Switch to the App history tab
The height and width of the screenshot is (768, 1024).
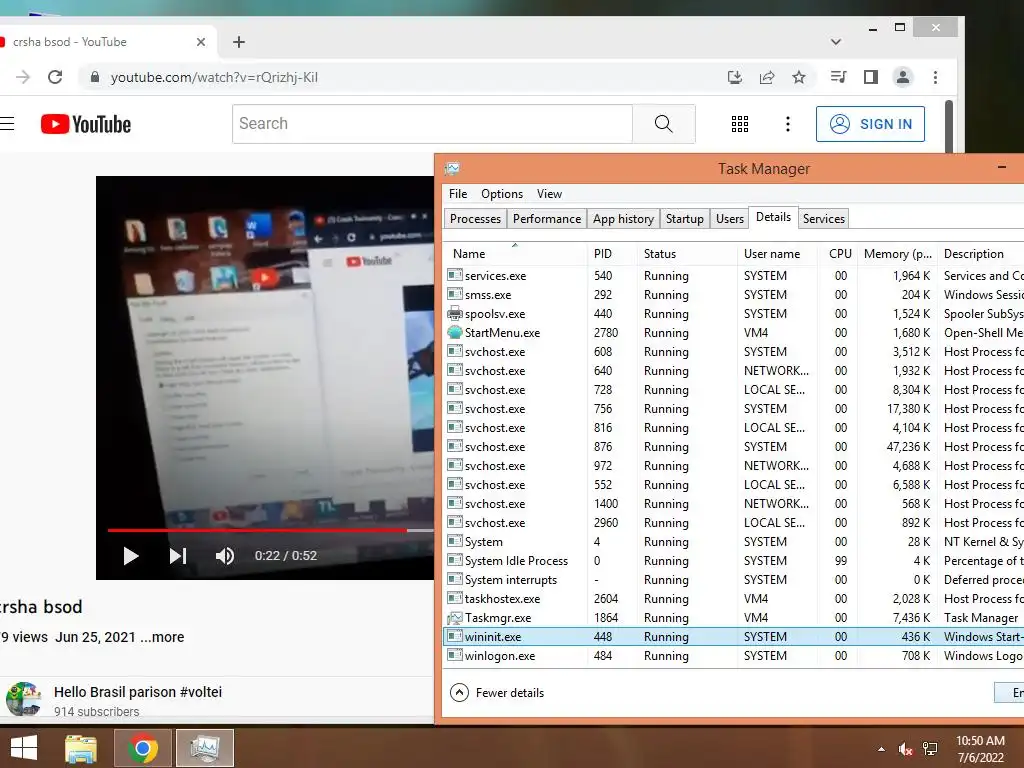[x=623, y=219]
